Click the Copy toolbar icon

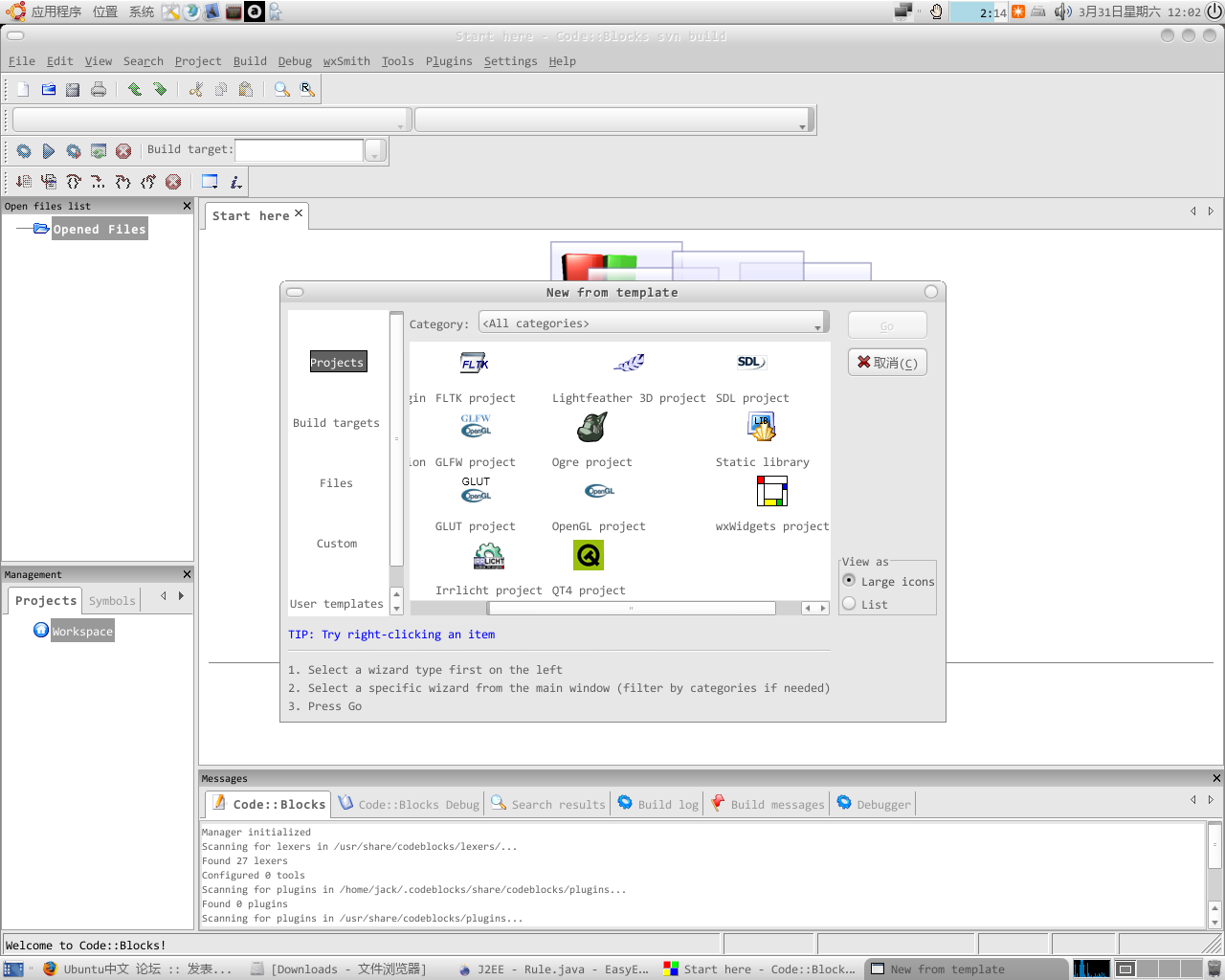(x=221, y=89)
